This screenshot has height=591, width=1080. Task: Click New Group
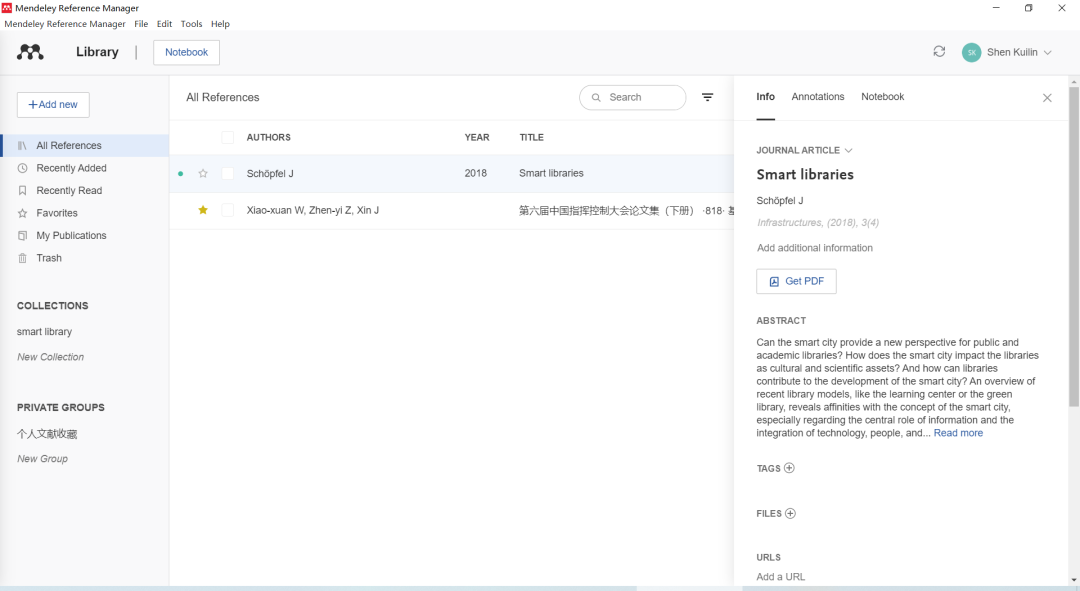42,459
